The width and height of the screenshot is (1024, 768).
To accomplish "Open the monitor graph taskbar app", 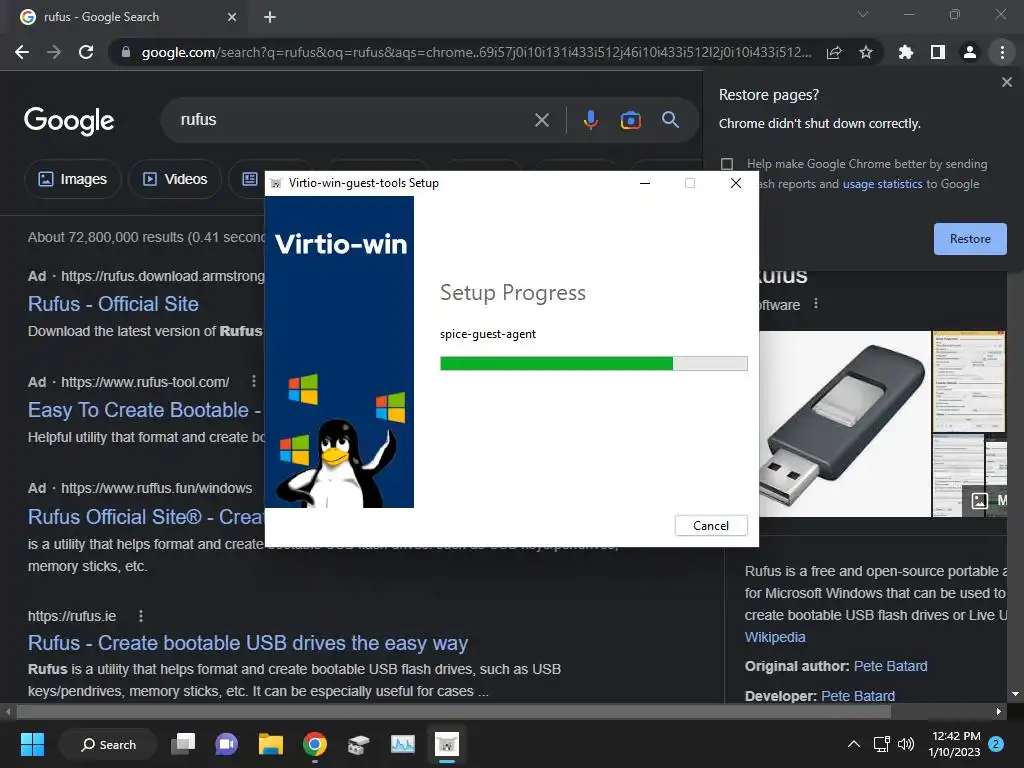I will [403, 744].
